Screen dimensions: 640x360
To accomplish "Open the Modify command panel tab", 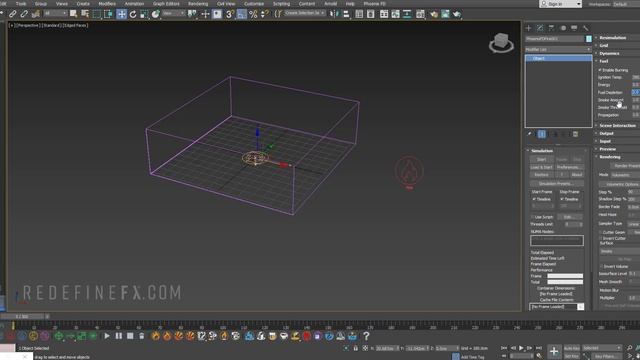I will [540, 28].
